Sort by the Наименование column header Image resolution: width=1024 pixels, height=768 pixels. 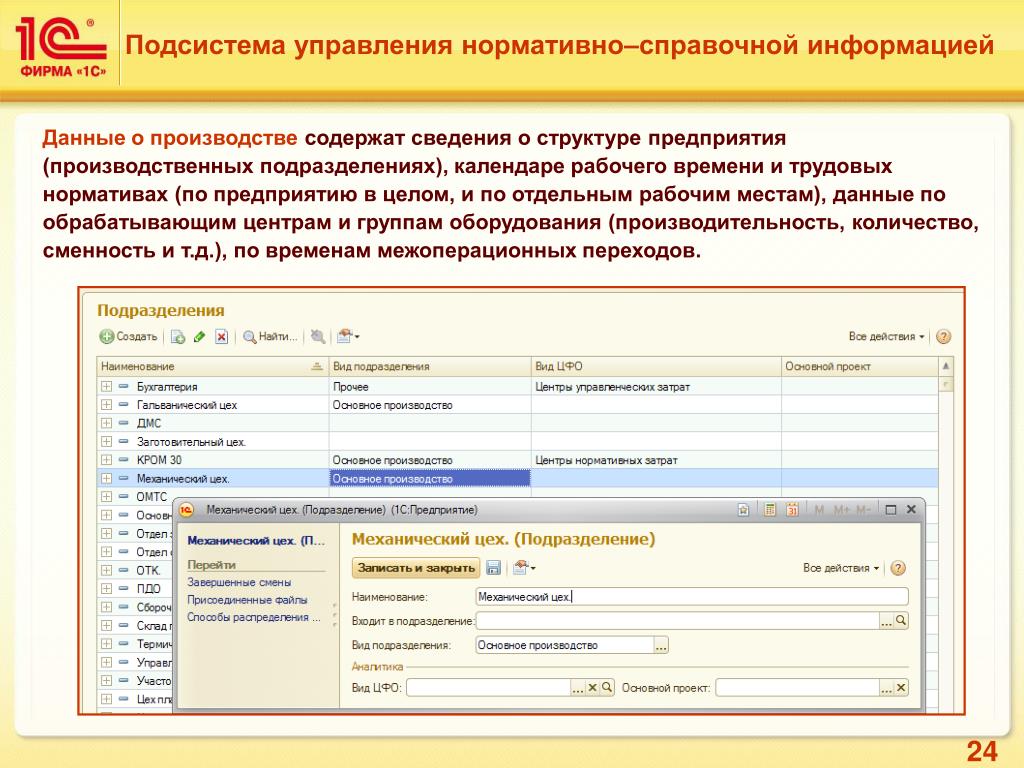[x=212, y=366]
